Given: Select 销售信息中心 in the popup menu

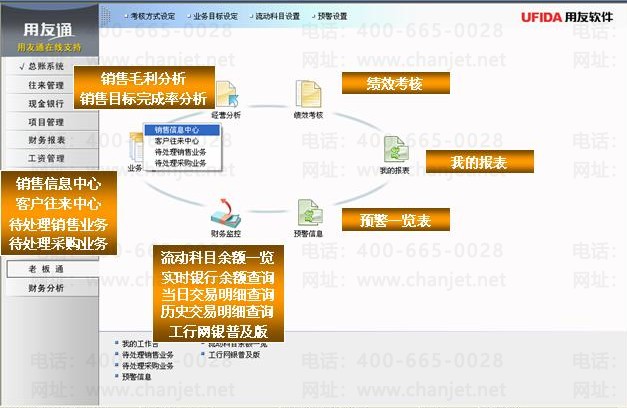Looking at the screenshot, I should [x=182, y=130].
